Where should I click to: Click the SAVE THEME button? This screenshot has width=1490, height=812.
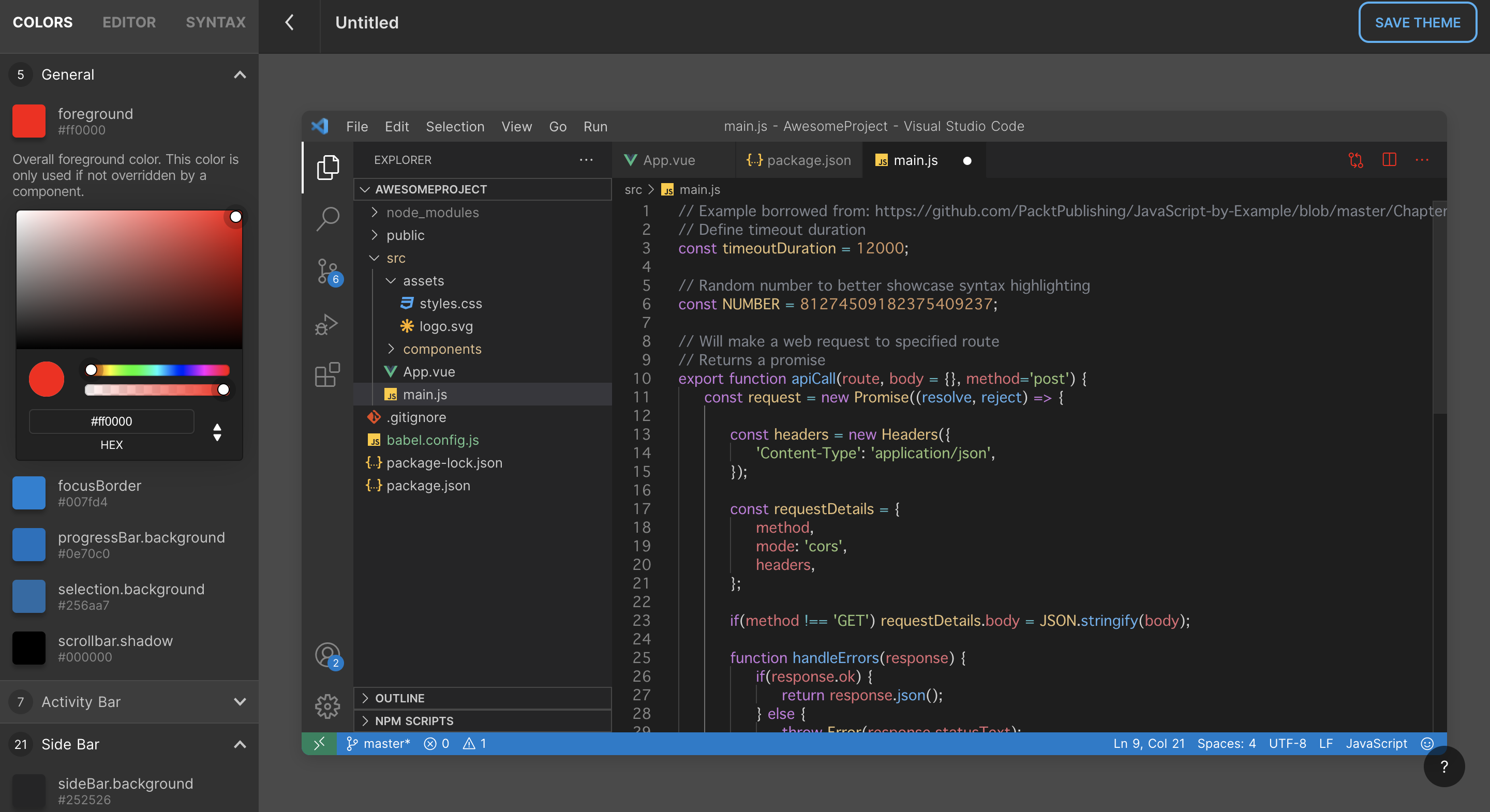pos(1417,22)
